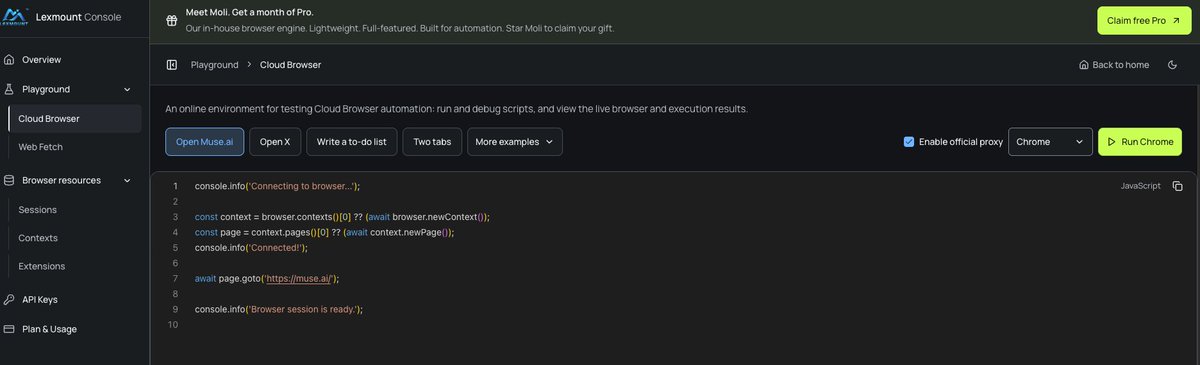Click the play icon in Run Chrome
The height and width of the screenshot is (365, 1200).
(x=1111, y=142)
